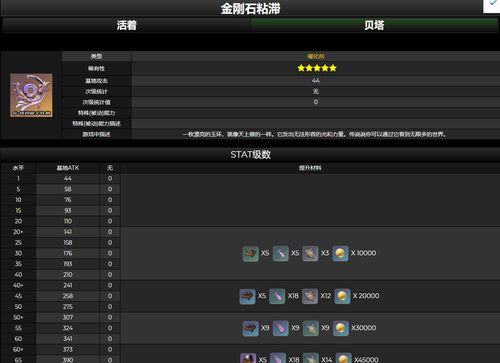Open the material icon beside X12
Image resolution: width=500 pixels, height=363 pixels.
[310, 296]
